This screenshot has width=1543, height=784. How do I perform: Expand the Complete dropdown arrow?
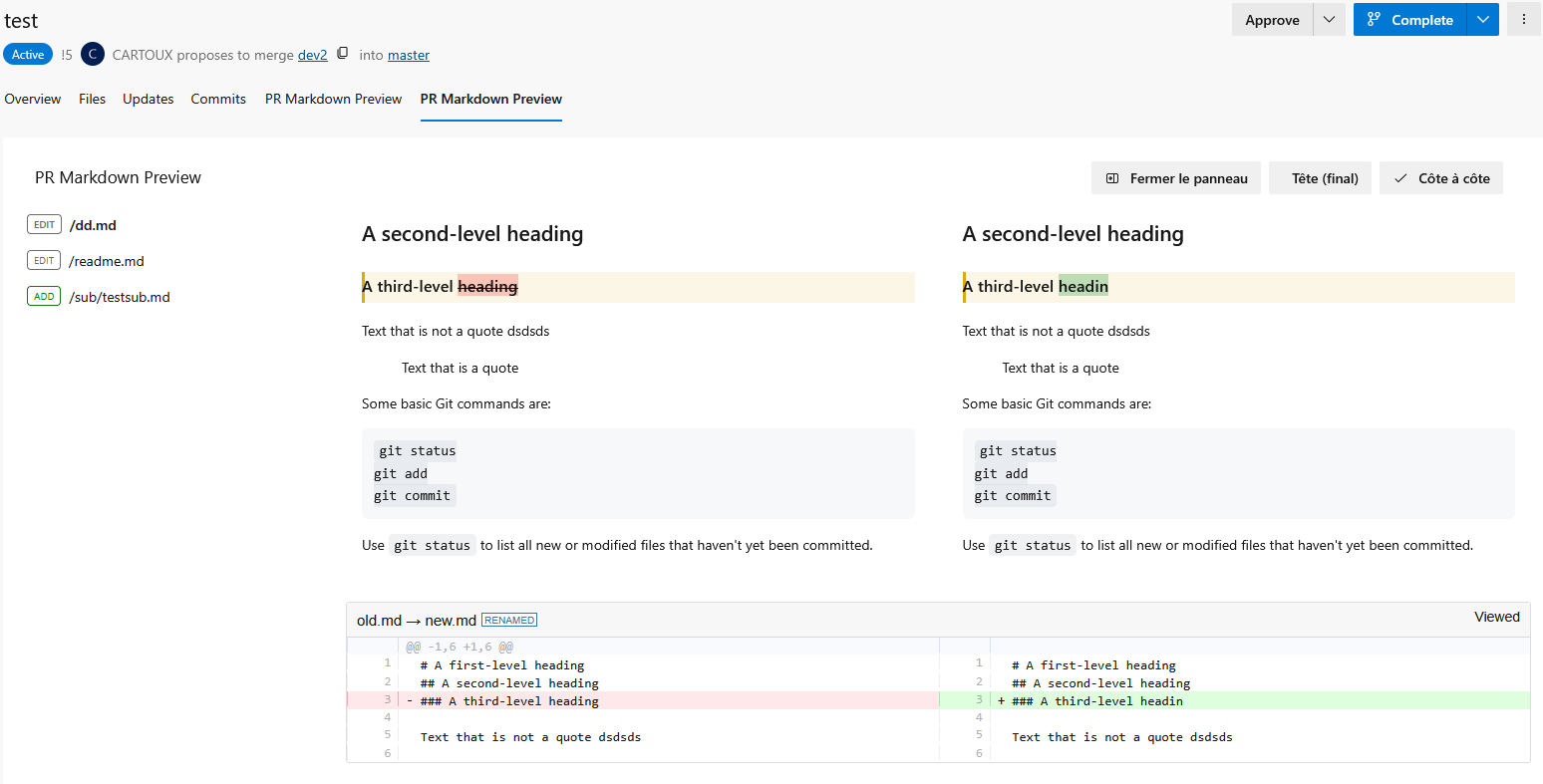click(x=1483, y=20)
